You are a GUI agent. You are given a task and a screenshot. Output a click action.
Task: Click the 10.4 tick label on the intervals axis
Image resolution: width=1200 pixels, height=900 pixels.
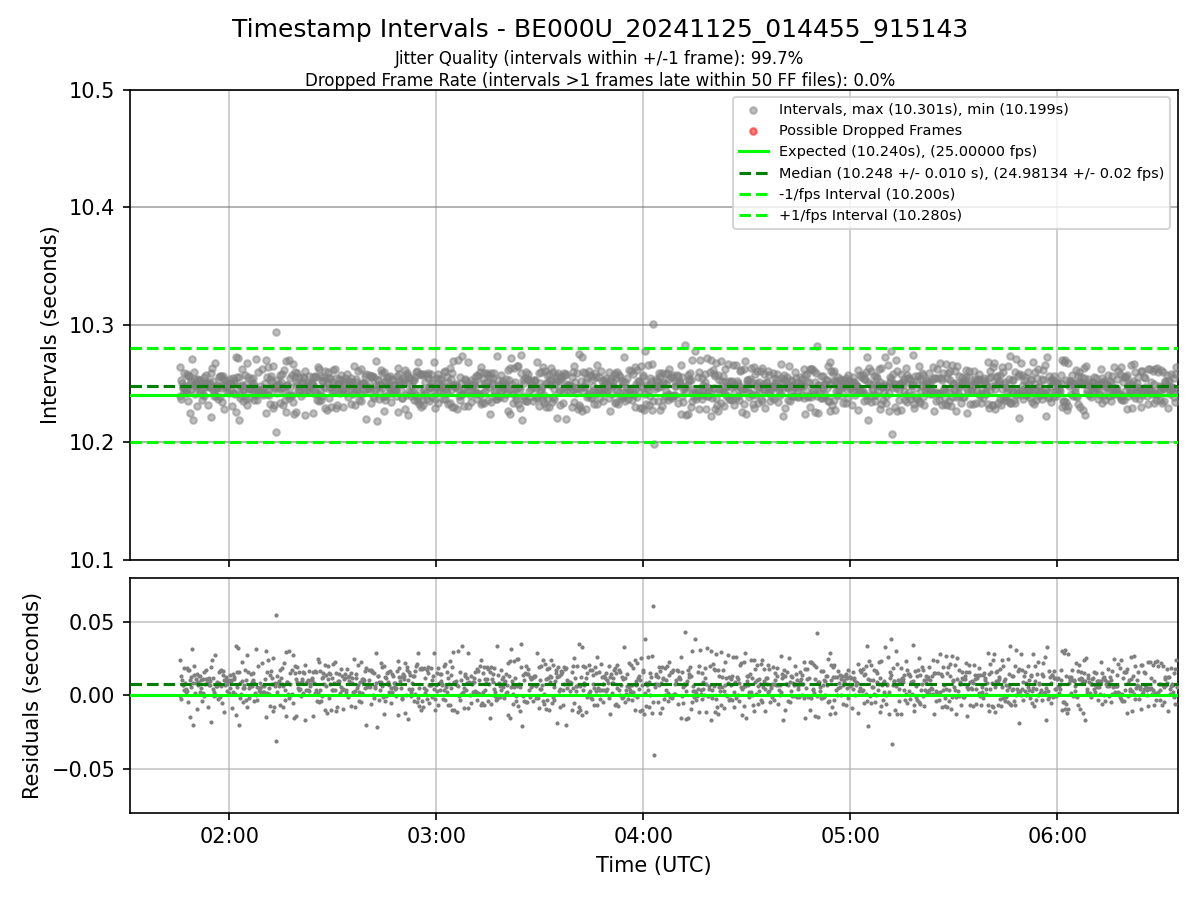(94, 208)
